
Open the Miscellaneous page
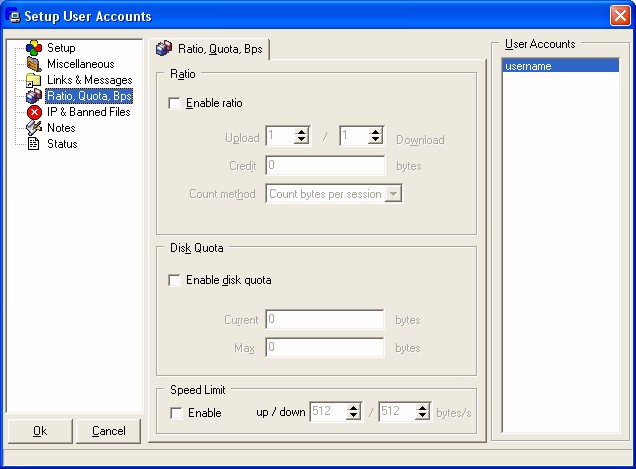[81, 64]
